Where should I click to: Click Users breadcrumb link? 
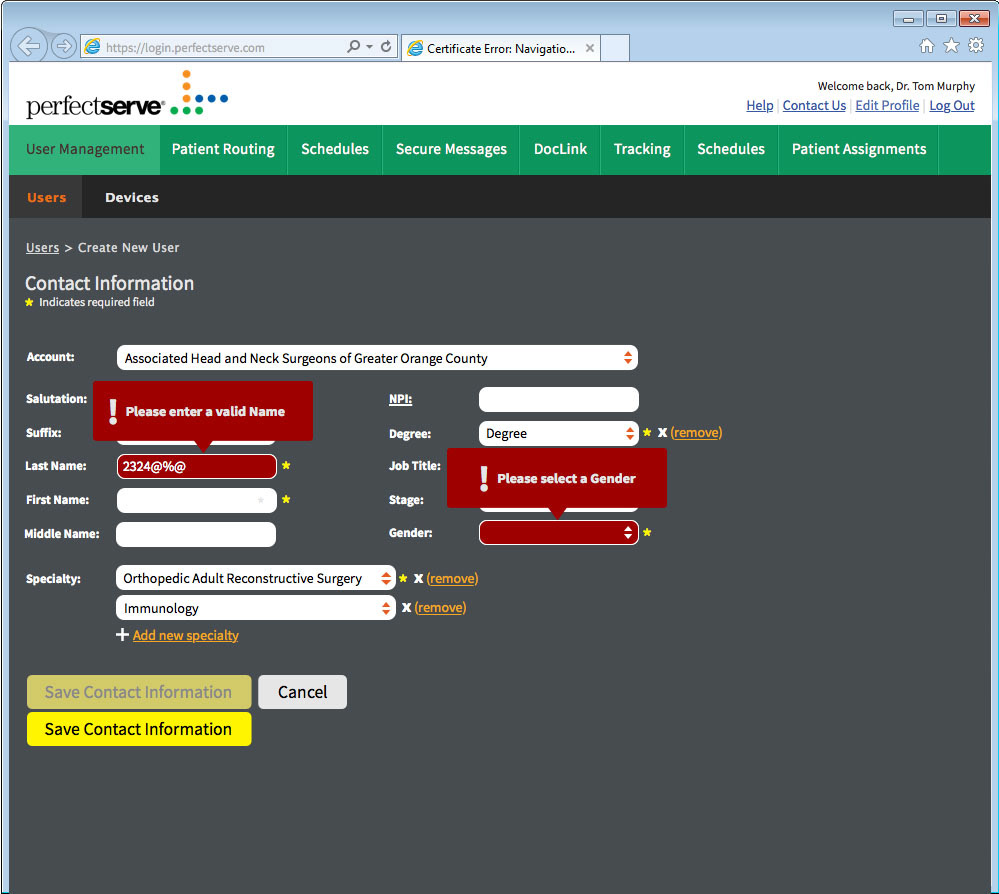(42, 248)
